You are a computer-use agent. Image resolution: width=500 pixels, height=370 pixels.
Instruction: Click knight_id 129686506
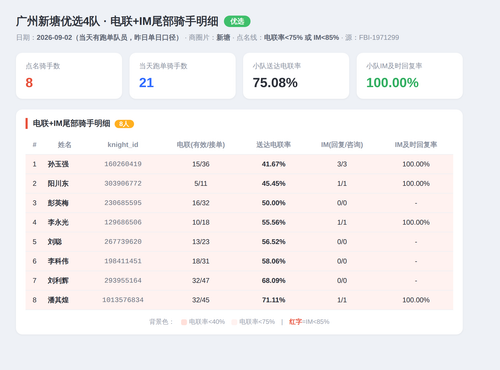coord(123,222)
